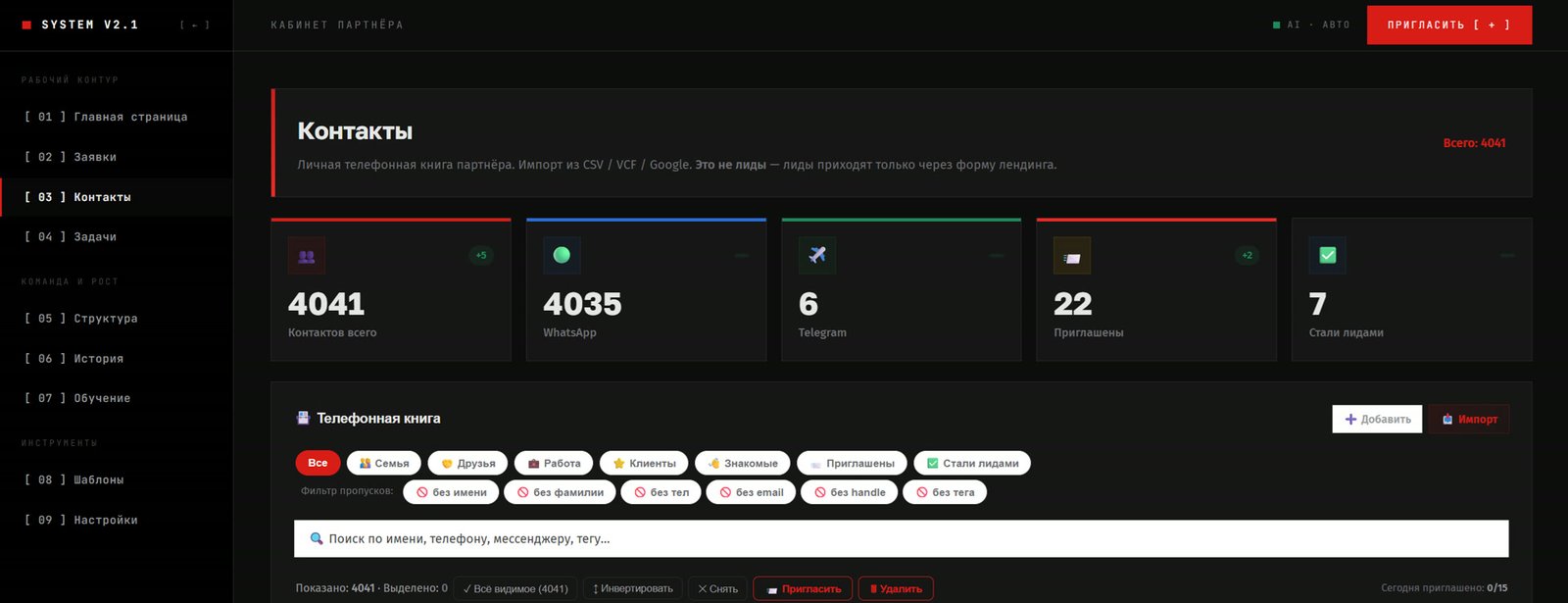Click Инвертировать selection button

click(632, 588)
